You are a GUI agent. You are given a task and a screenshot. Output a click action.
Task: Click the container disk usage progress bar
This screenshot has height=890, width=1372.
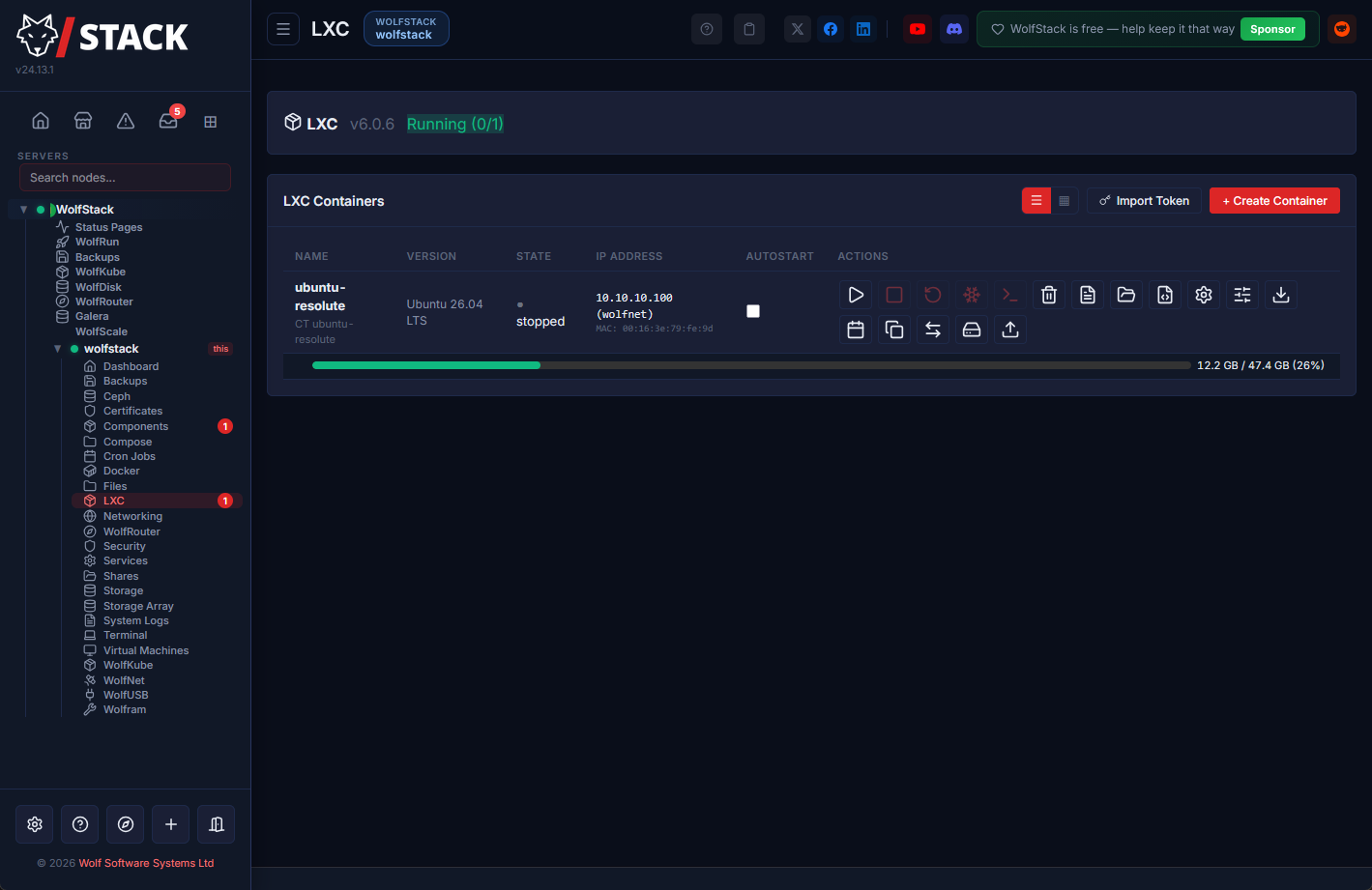click(751, 365)
